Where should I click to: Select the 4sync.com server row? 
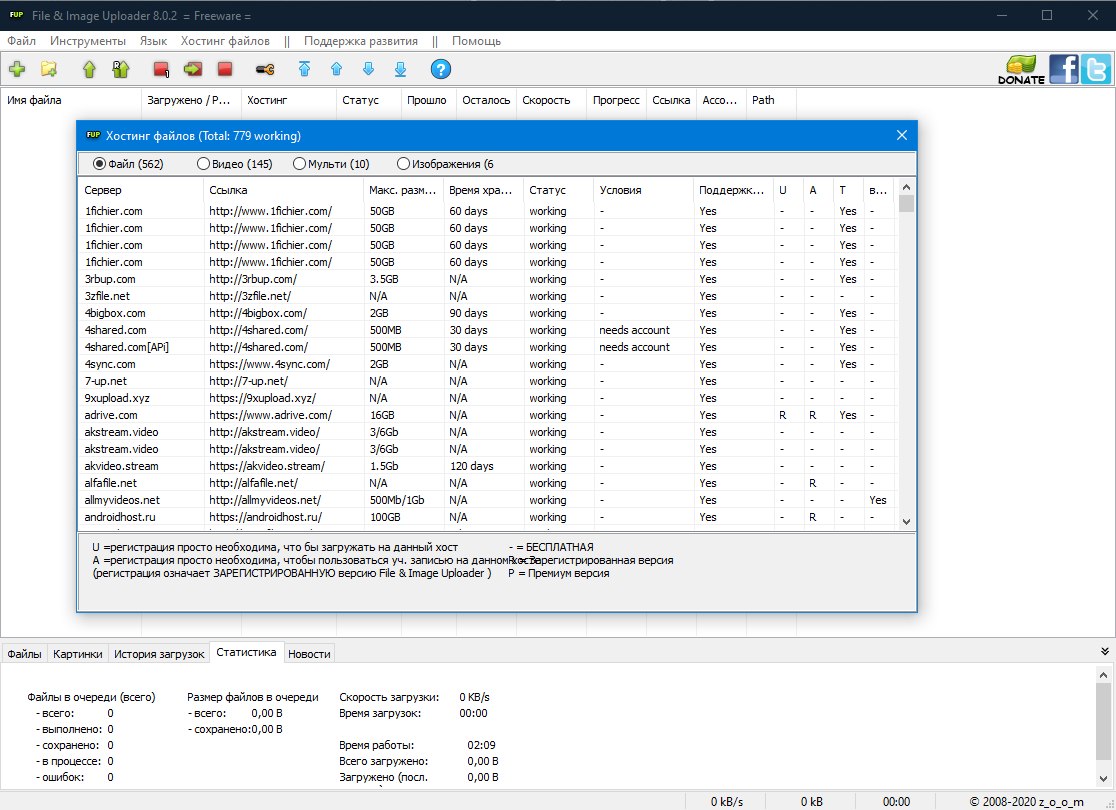(487, 364)
